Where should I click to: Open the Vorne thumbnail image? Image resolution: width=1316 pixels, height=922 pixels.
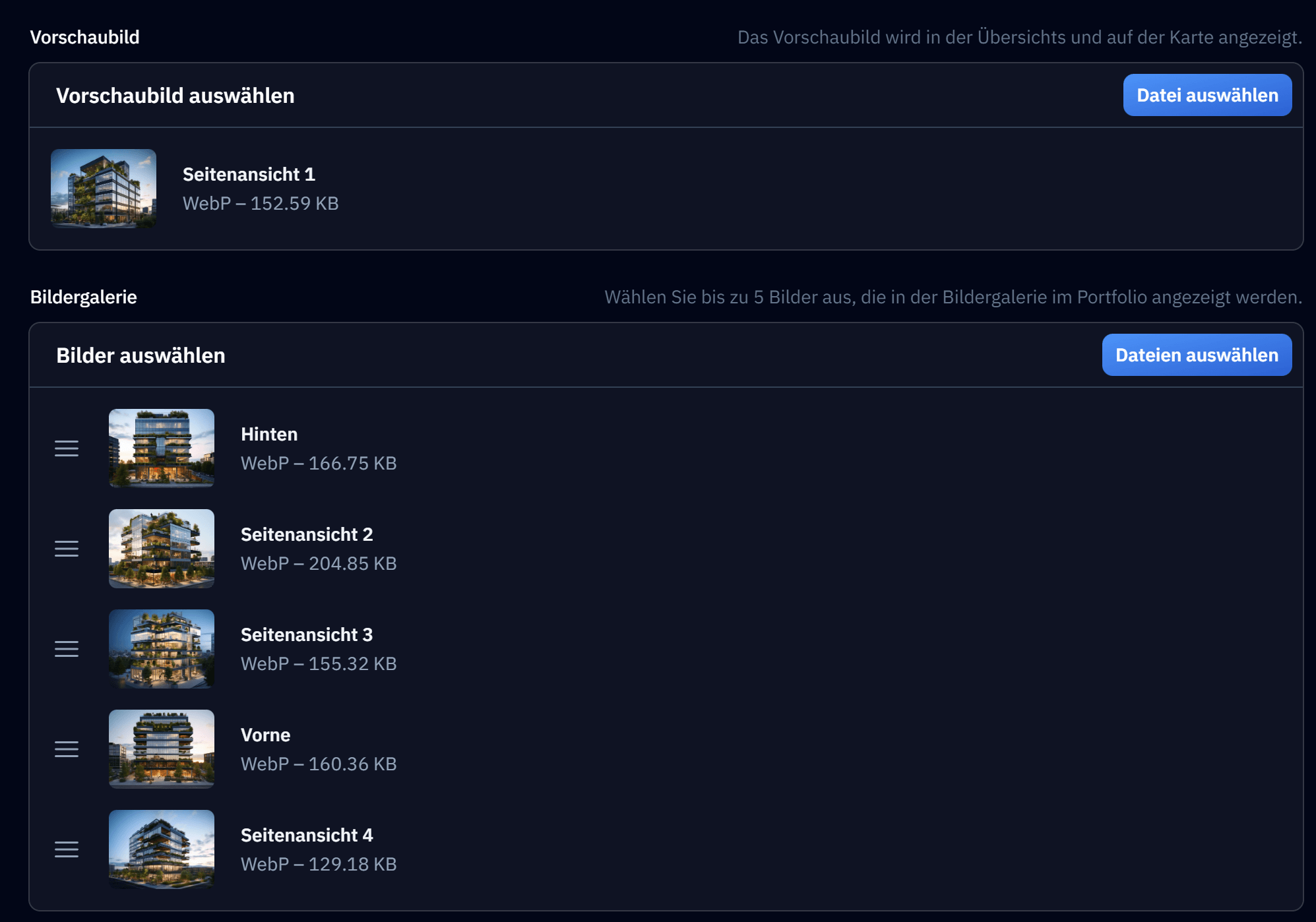click(162, 749)
